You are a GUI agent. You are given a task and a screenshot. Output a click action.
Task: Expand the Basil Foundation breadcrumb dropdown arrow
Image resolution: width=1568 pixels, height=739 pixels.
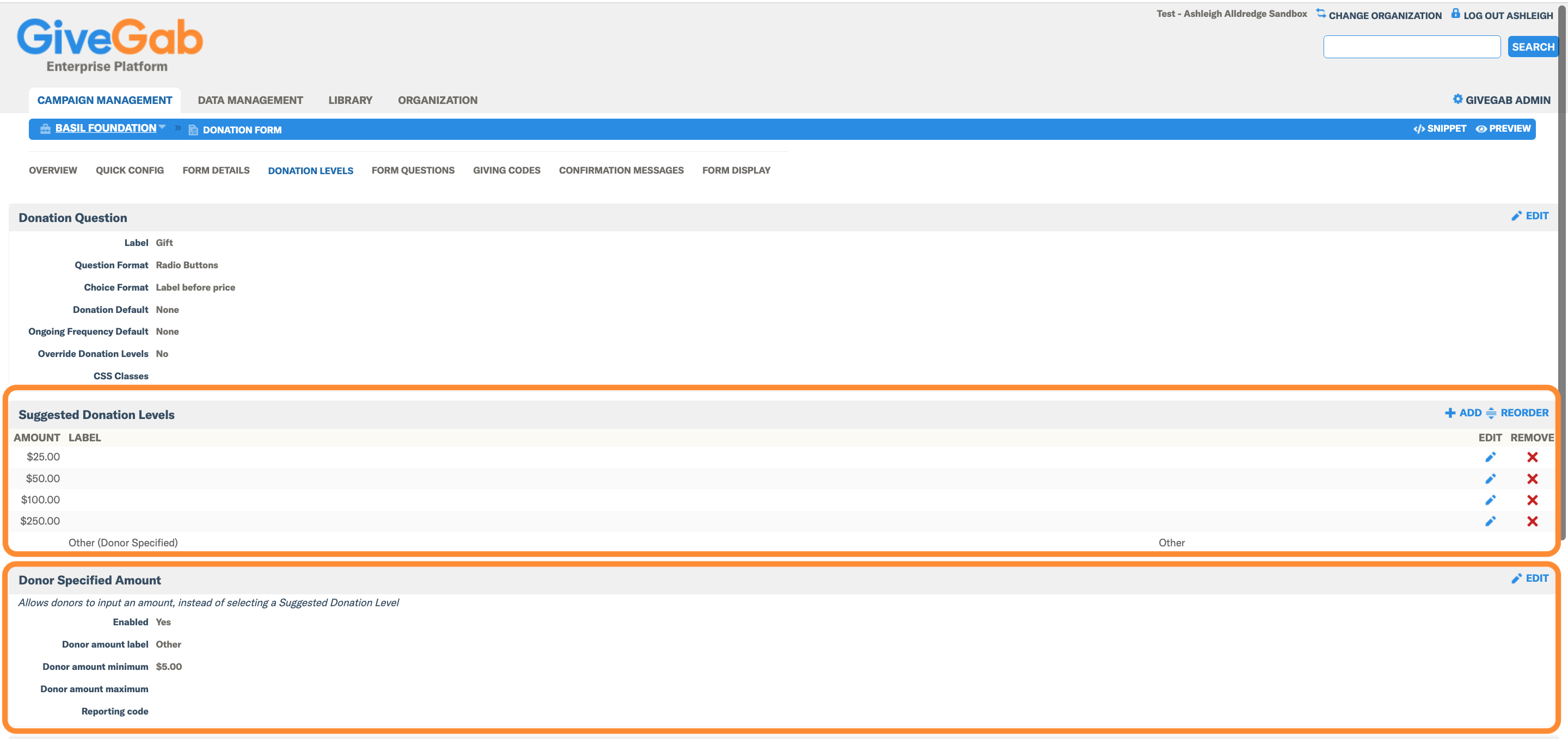(x=162, y=127)
